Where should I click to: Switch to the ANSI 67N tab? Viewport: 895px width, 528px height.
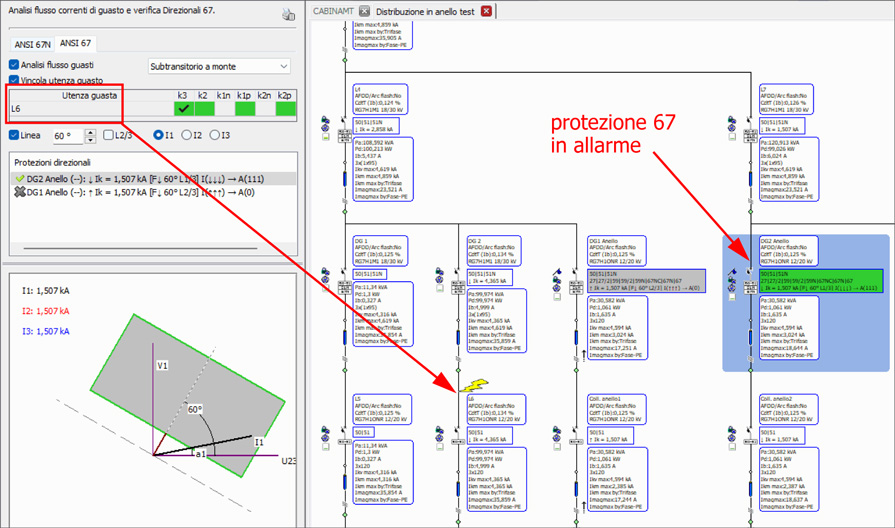click(33, 43)
